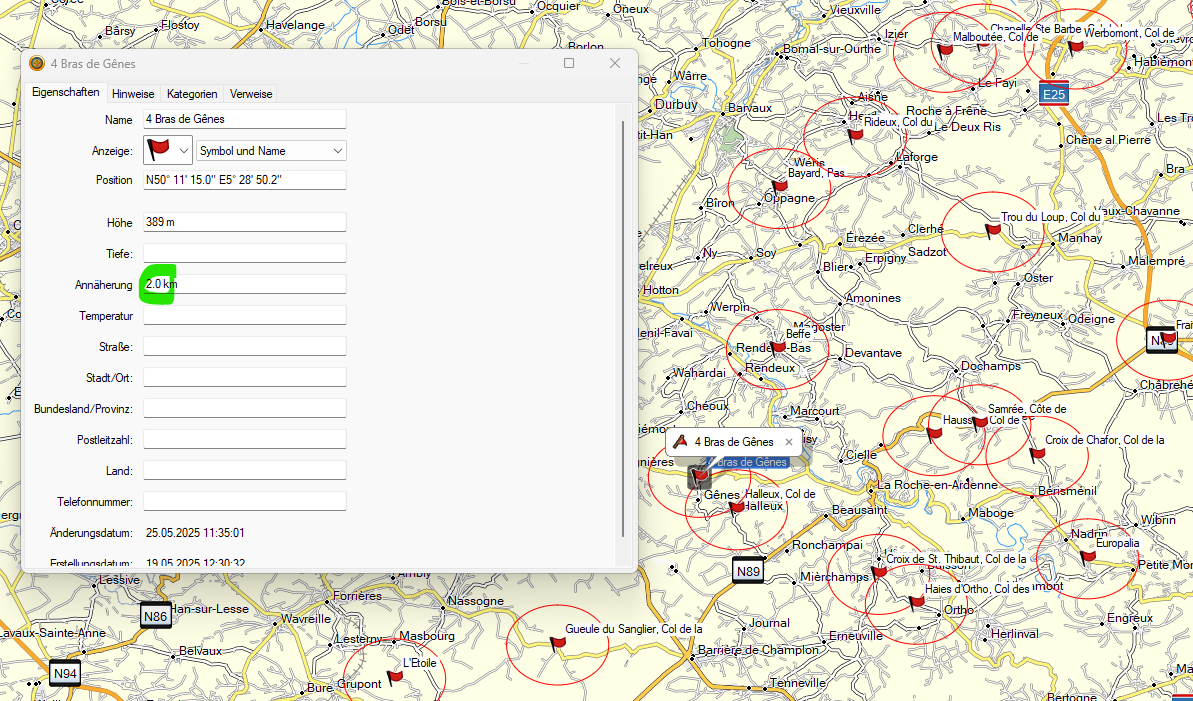
Task: Click the N89 road shield on map
Action: (x=748, y=571)
